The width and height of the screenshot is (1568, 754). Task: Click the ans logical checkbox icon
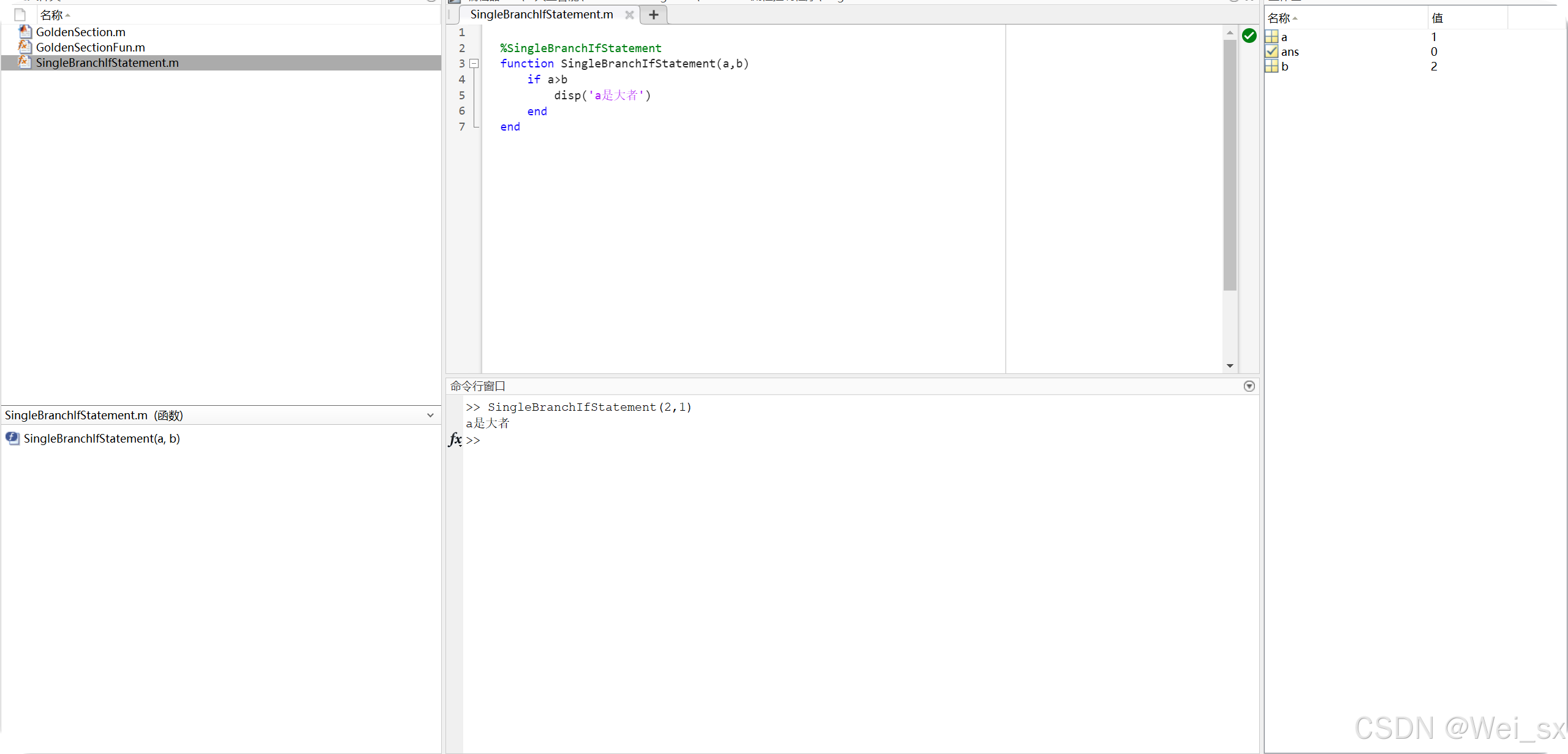tap(1271, 51)
